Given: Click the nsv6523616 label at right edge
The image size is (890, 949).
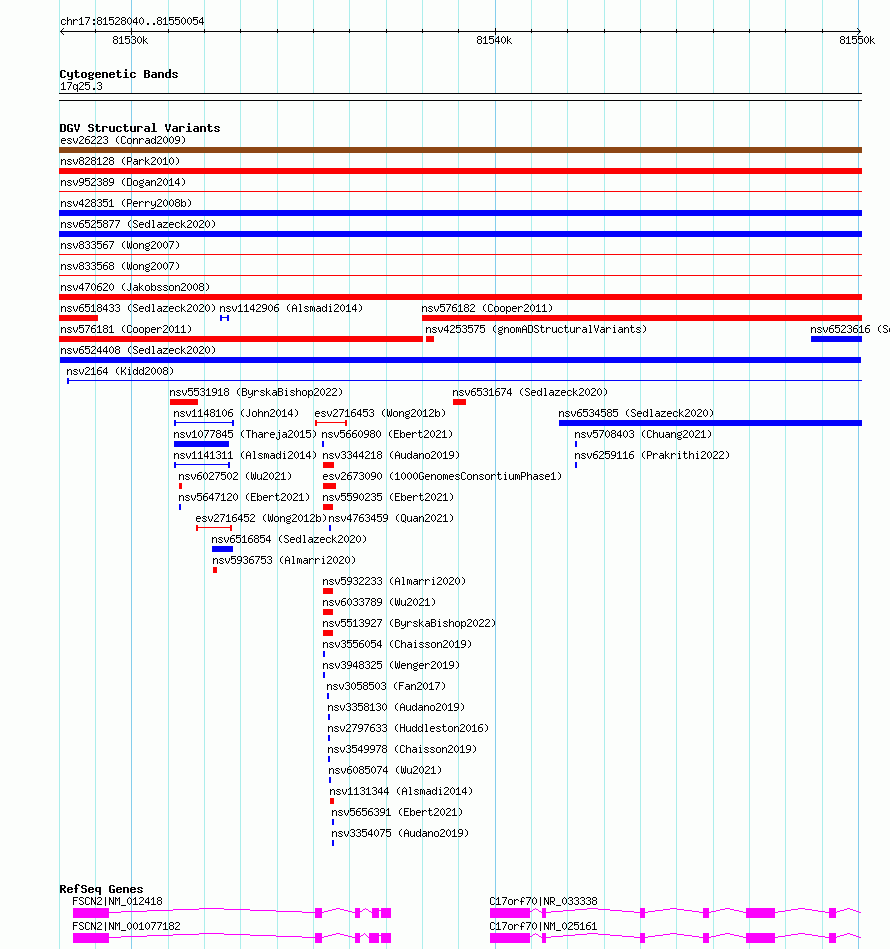Looking at the screenshot, I should pyautogui.click(x=849, y=329).
